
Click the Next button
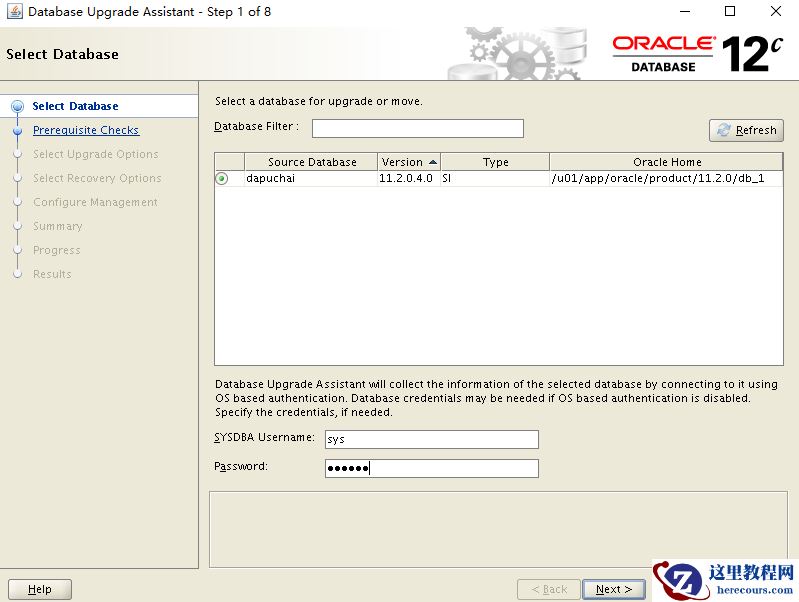pyautogui.click(x=614, y=589)
